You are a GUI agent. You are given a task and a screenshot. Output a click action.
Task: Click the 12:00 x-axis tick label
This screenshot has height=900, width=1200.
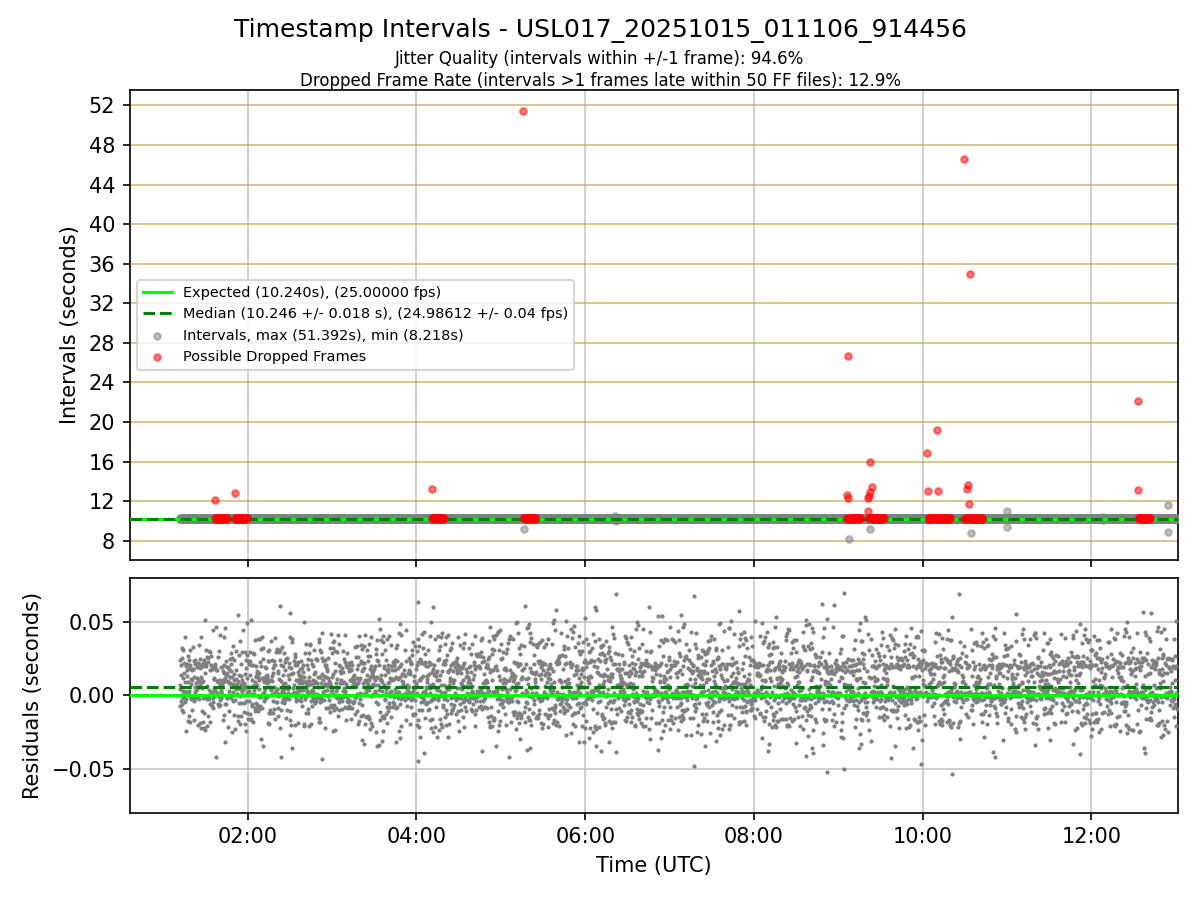[1090, 836]
